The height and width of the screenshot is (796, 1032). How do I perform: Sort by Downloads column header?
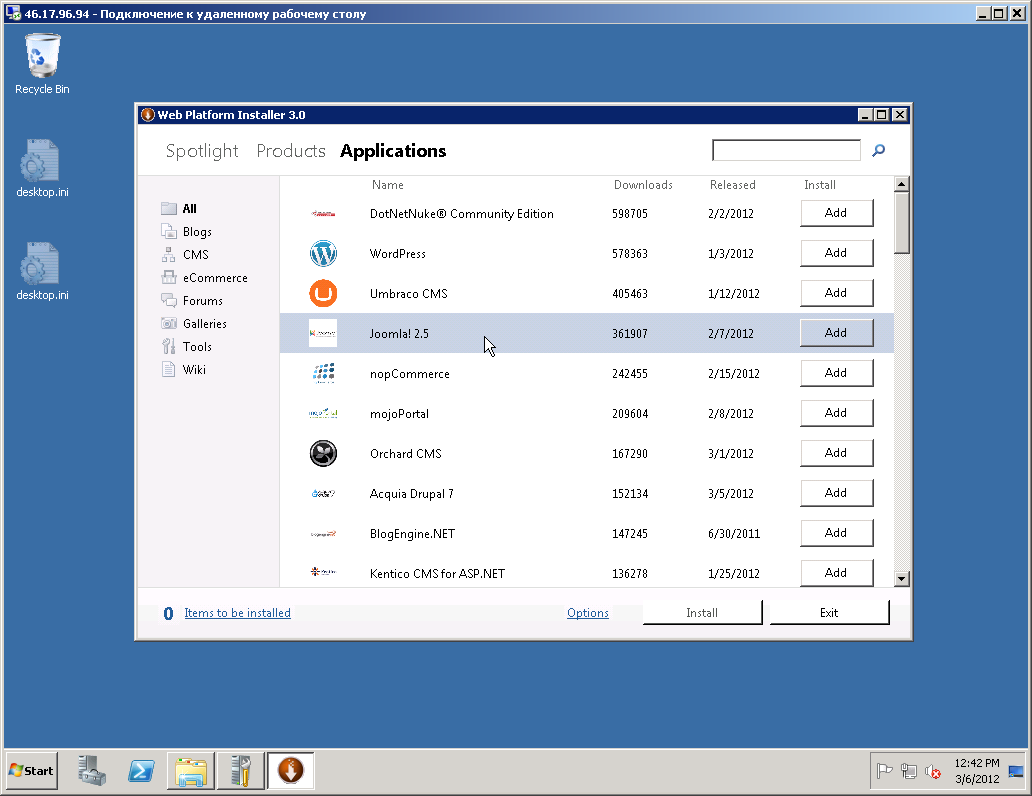(x=643, y=185)
